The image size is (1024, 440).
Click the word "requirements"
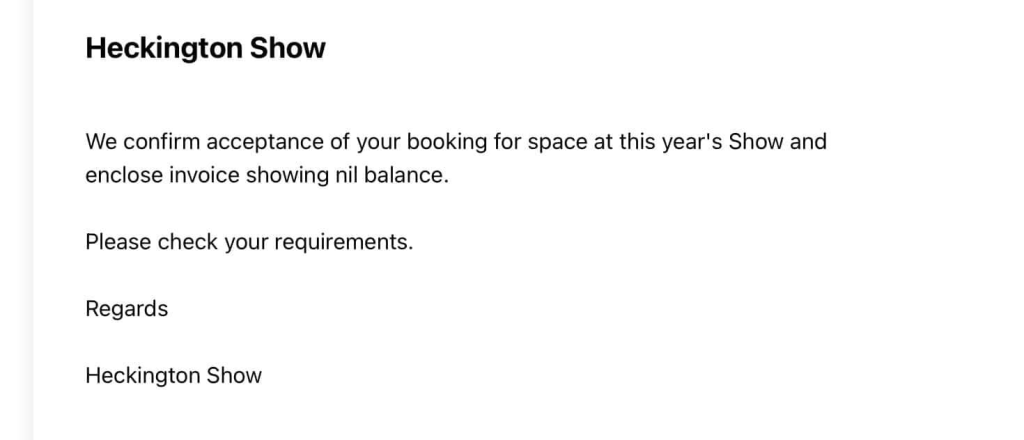pyautogui.click(x=344, y=242)
